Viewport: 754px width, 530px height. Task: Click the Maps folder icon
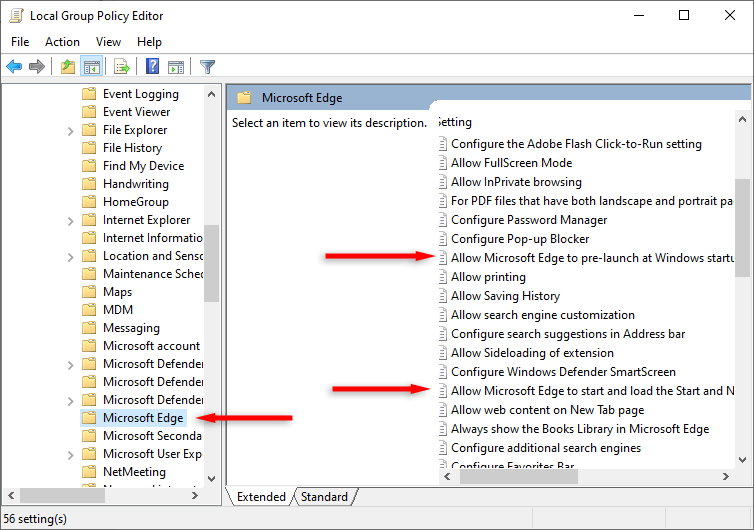pyautogui.click(x=89, y=292)
